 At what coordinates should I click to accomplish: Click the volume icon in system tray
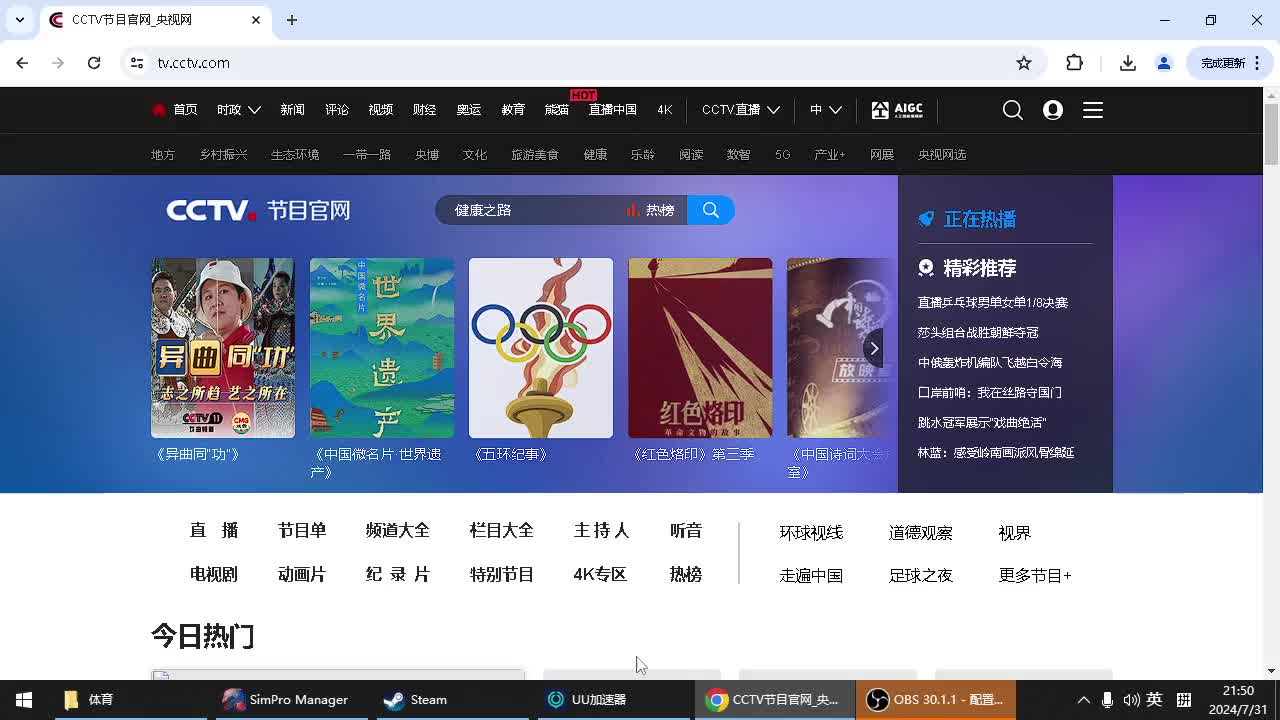pos(1131,700)
